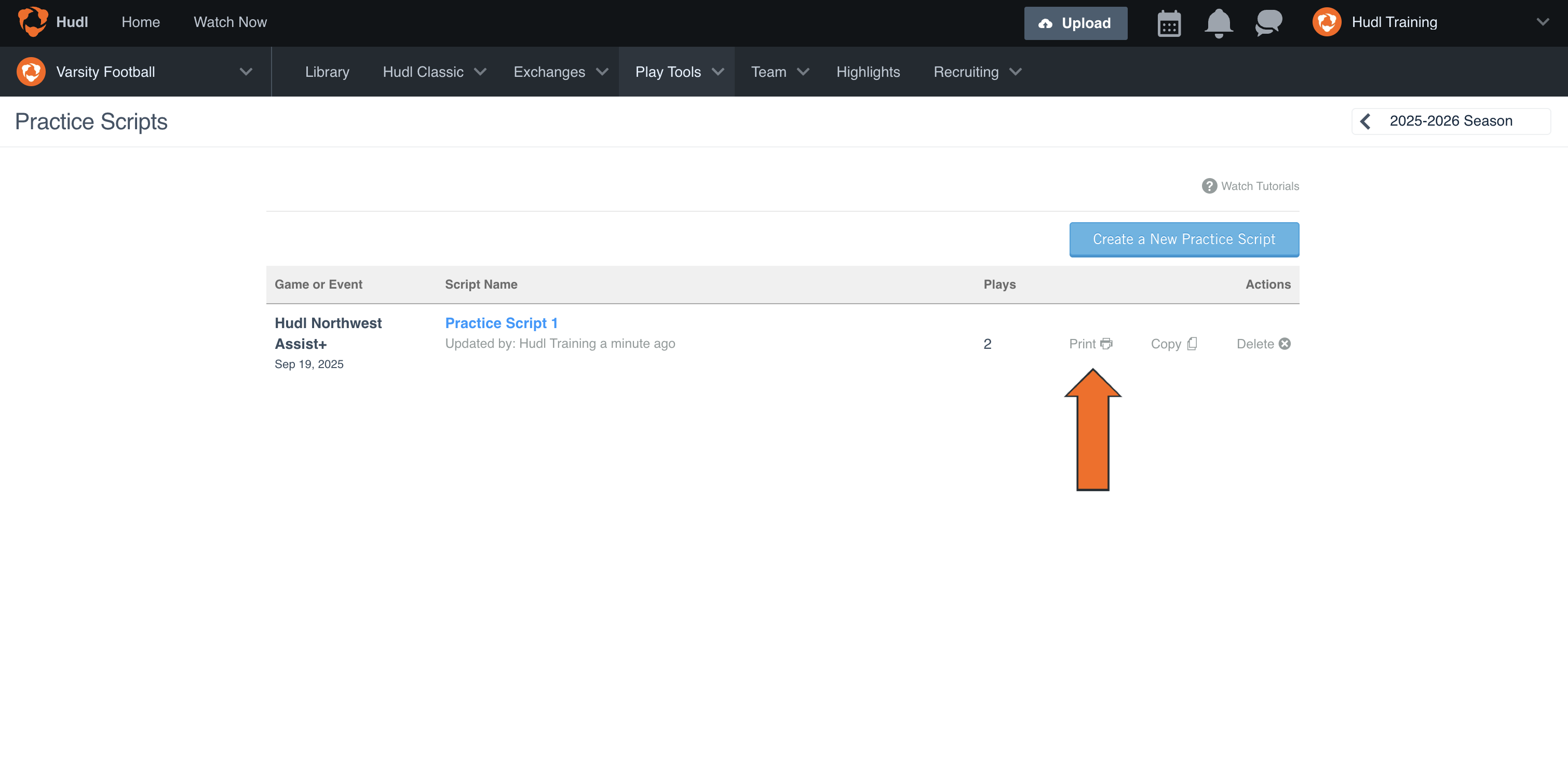Screen dimensions: 1568x760
Task: Open the notifications bell
Action: click(1219, 23)
